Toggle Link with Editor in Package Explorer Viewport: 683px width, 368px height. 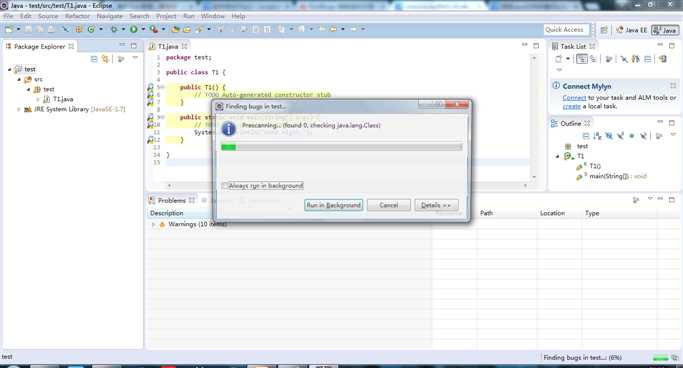[105, 59]
